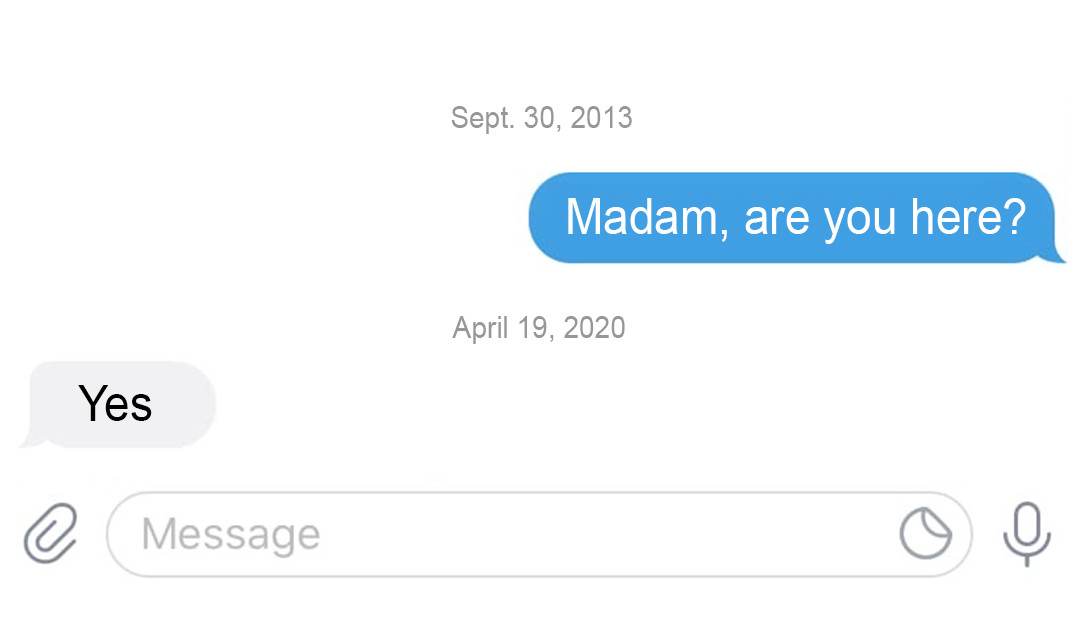Click the Sept. 30, 2013 date label
This screenshot has height=641, width=1080.
tap(541, 118)
